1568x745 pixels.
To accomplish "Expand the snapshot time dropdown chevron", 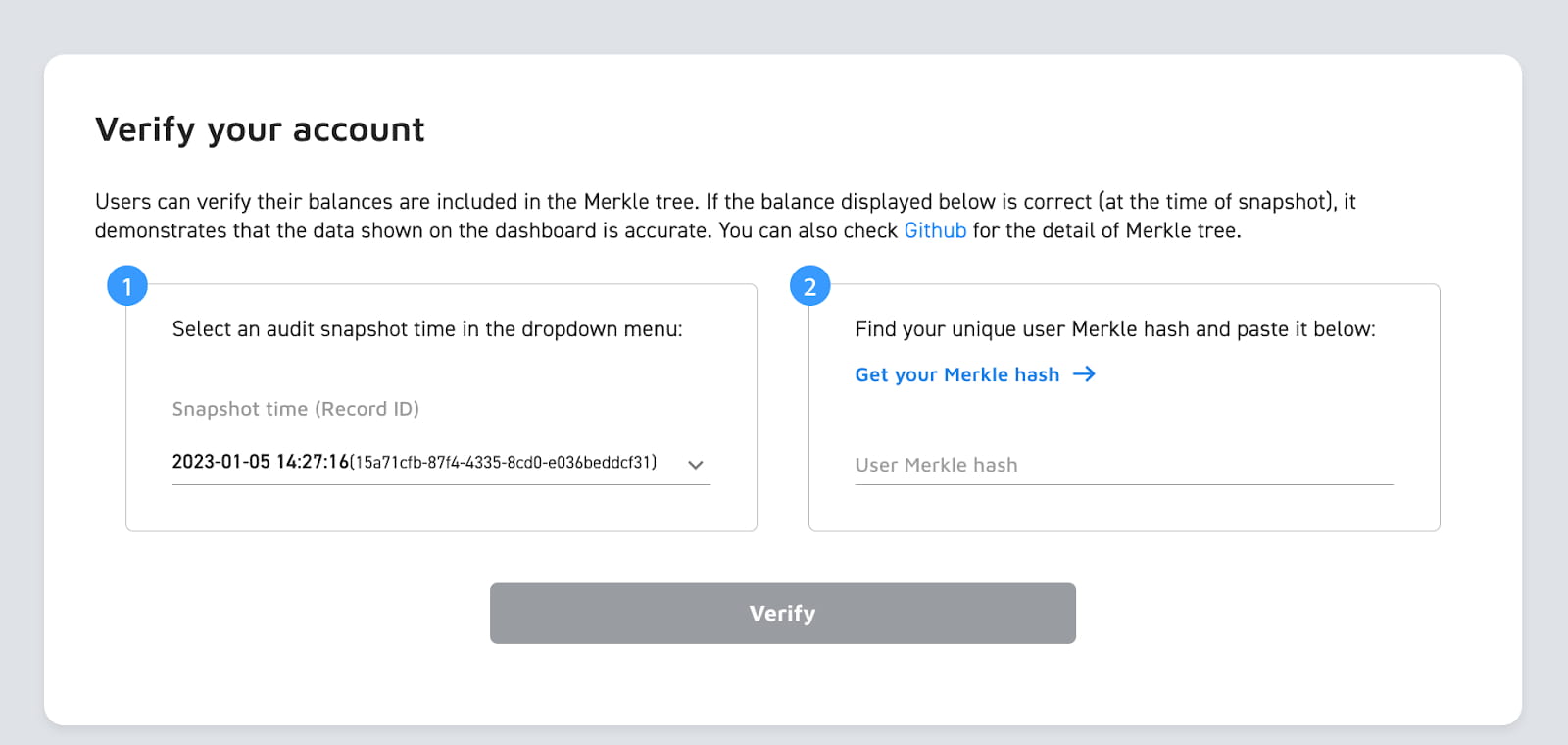I will 696,465.
